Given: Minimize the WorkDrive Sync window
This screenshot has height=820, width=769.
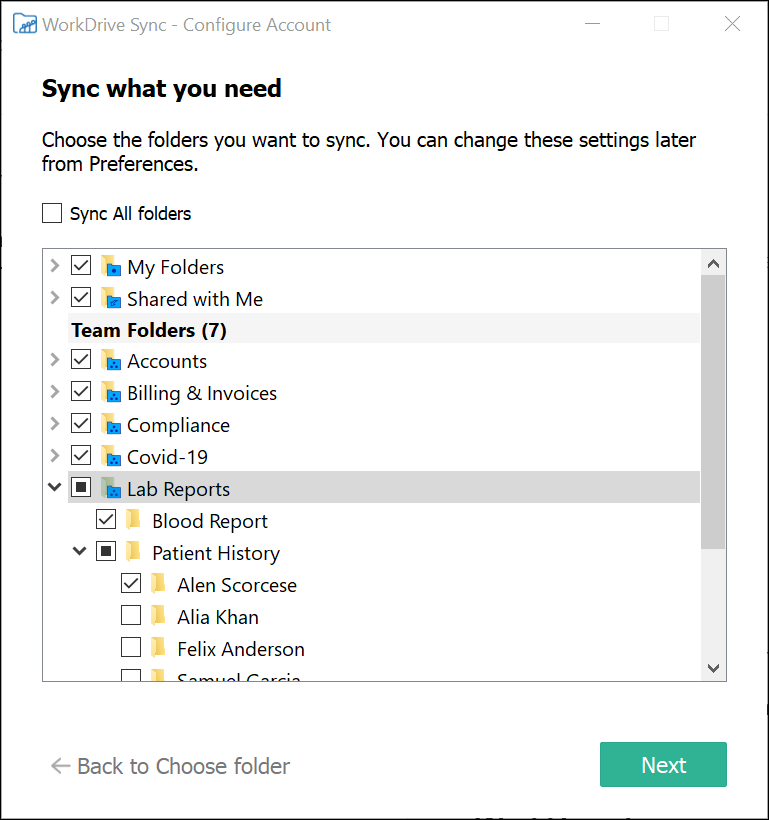Looking at the screenshot, I should coord(592,24).
